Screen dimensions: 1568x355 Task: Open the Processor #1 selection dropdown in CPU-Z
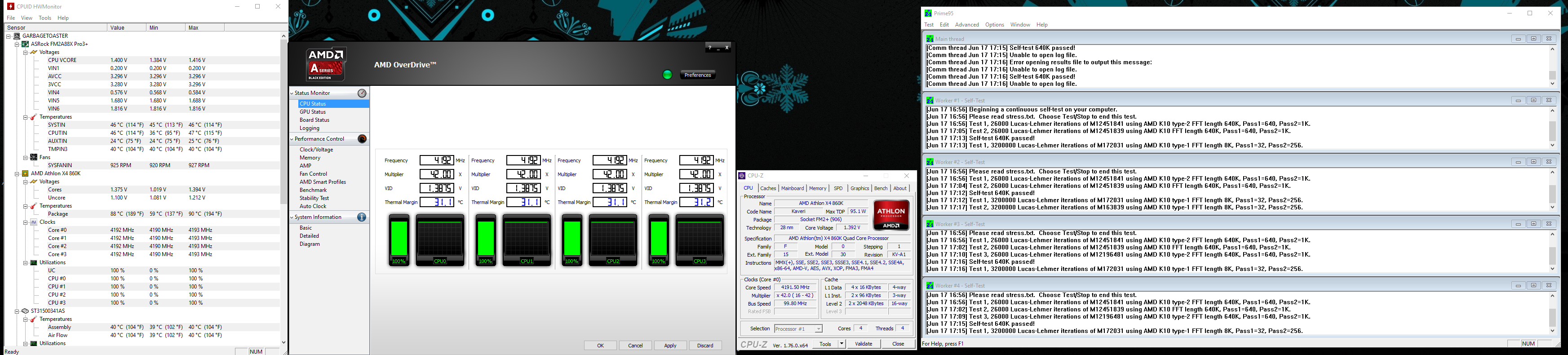point(819,329)
